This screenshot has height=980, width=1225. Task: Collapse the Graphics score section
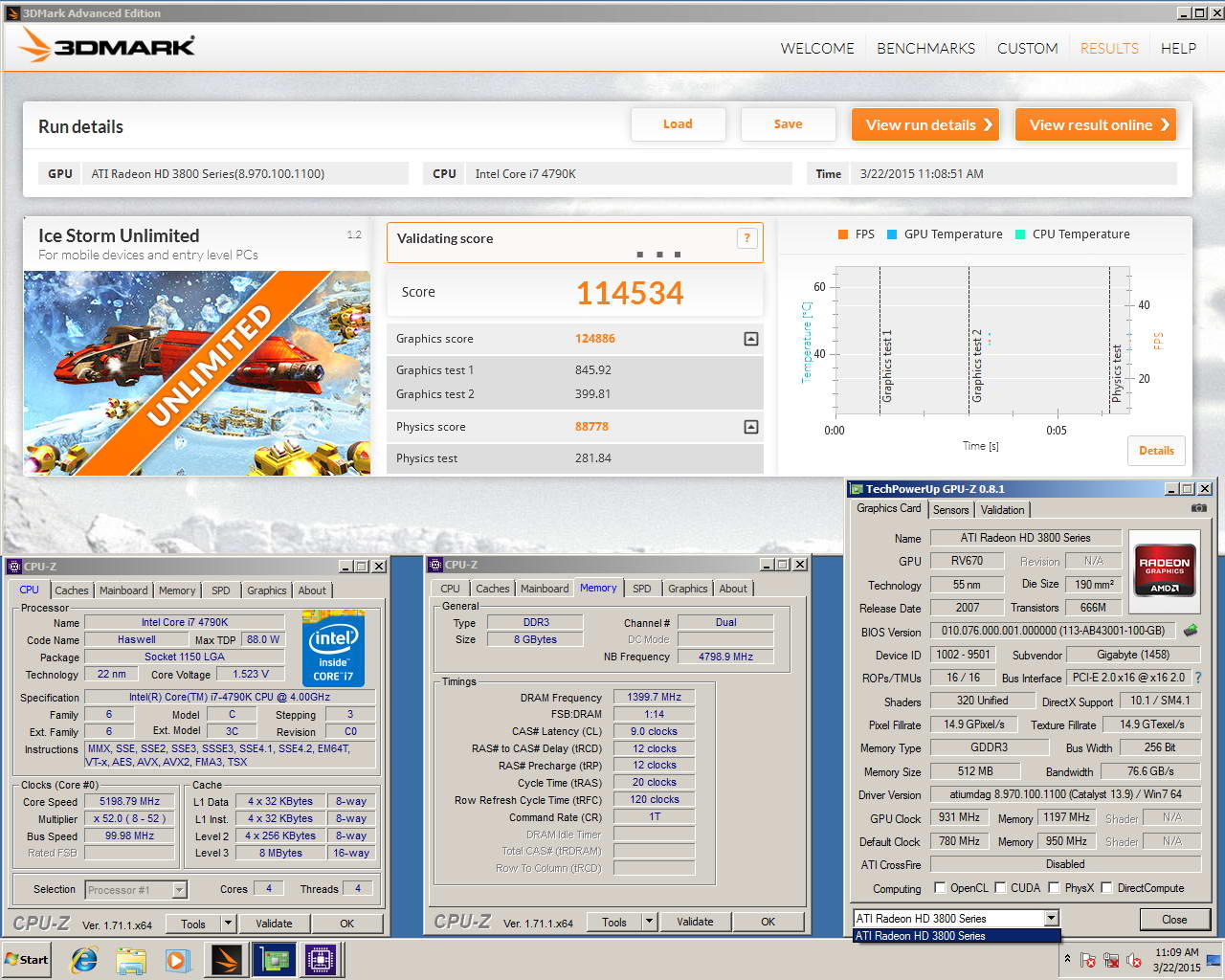751,339
